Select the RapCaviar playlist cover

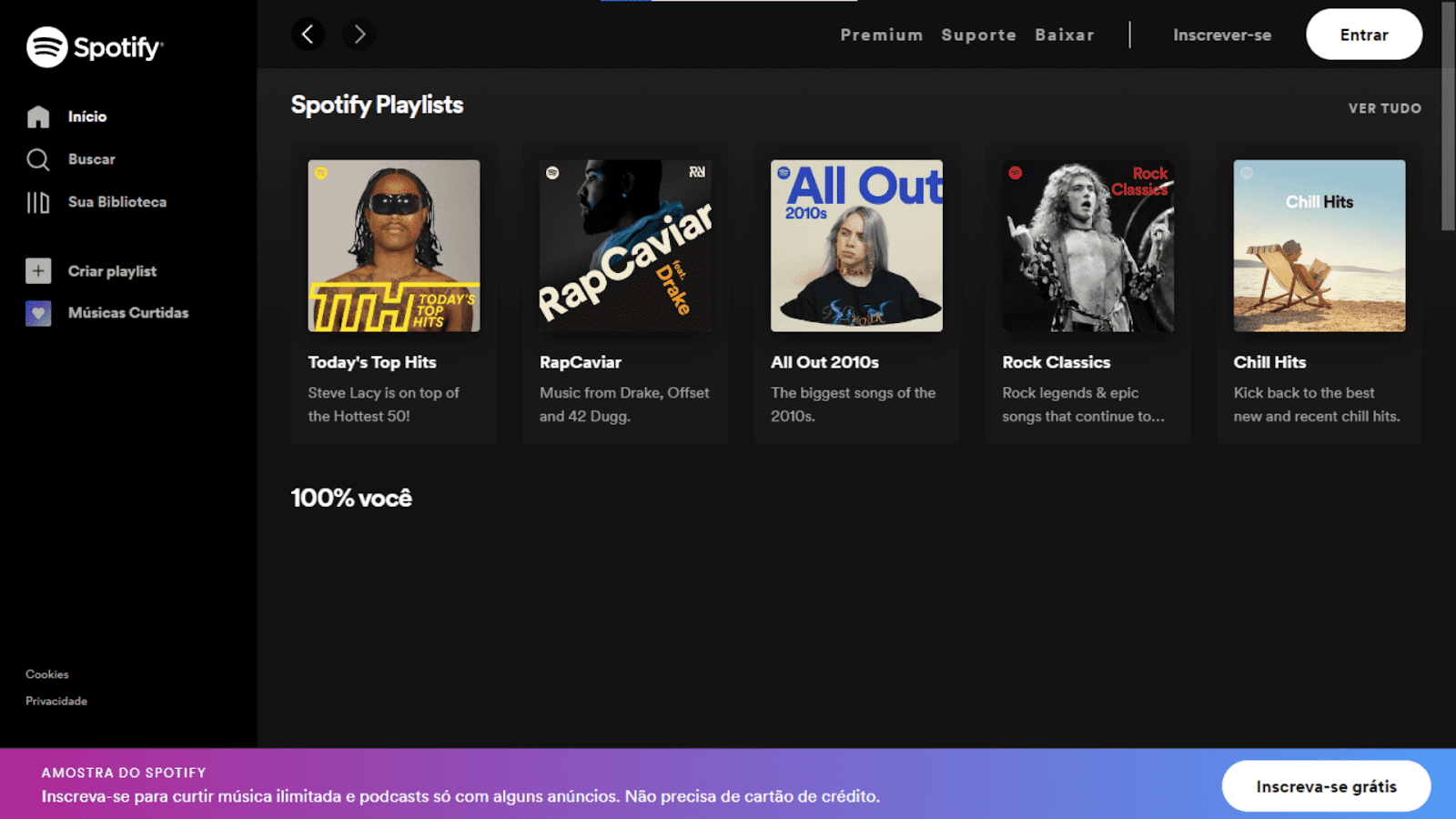[x=625, y=246]
